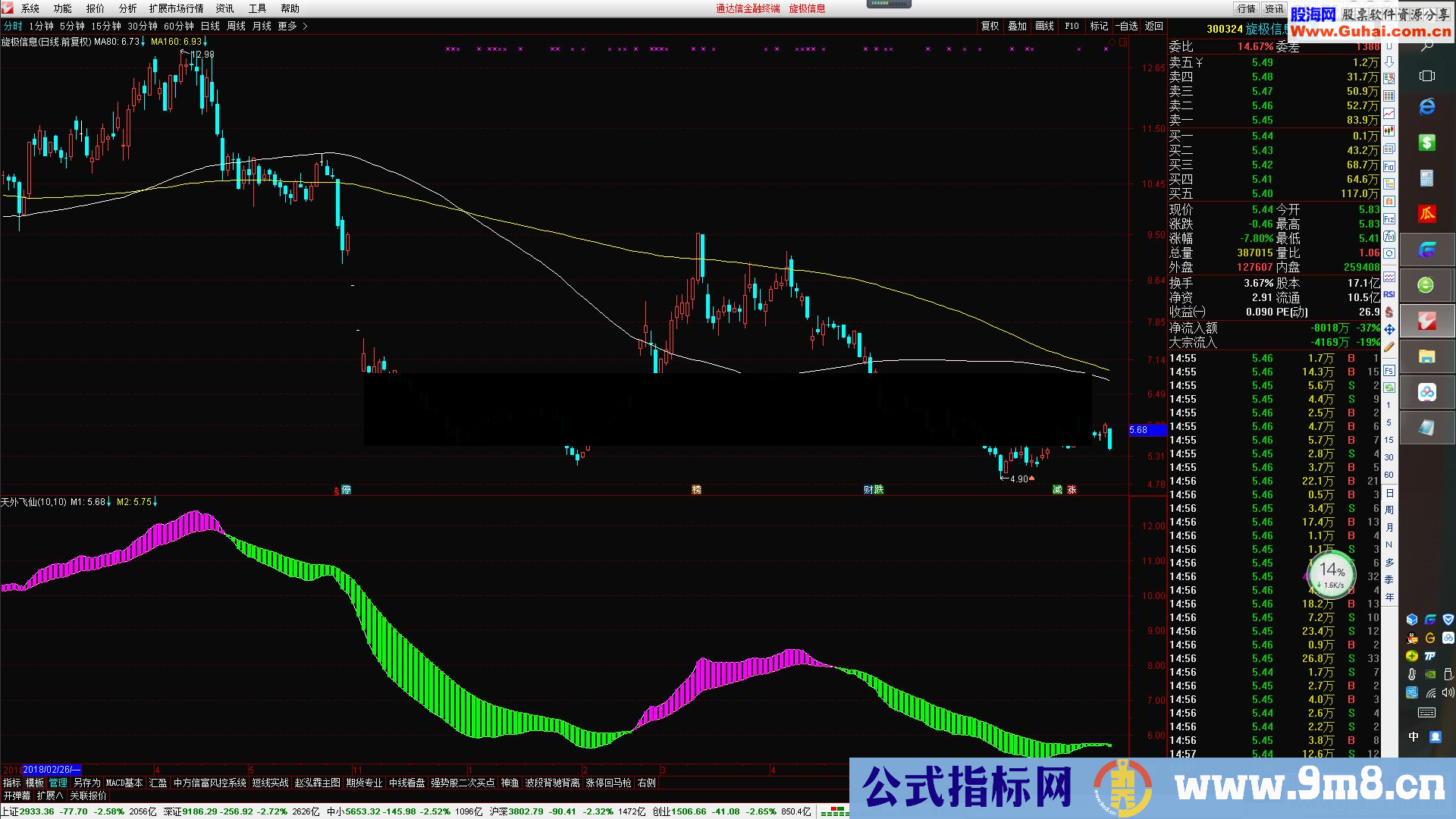
Task: Open Internet Explorer from taskbar
Action: 1426,107
